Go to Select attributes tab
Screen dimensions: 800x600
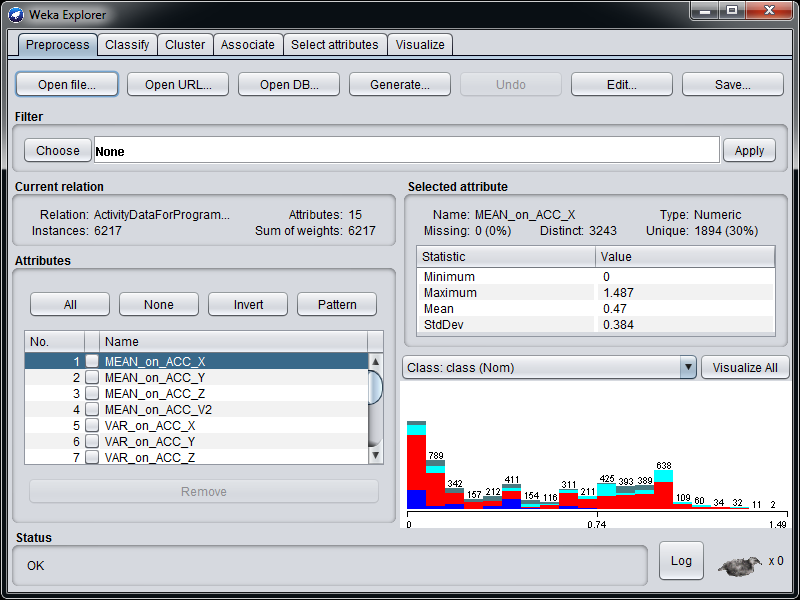pyautogui.click(x=335, y=45)
